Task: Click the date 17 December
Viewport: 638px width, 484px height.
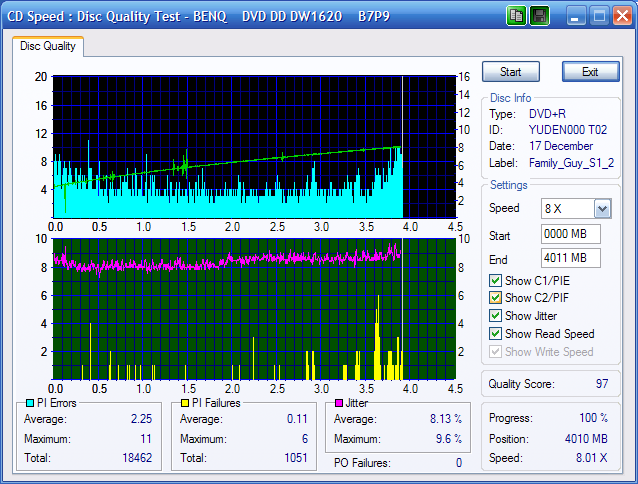Action: tap(561, 146)
